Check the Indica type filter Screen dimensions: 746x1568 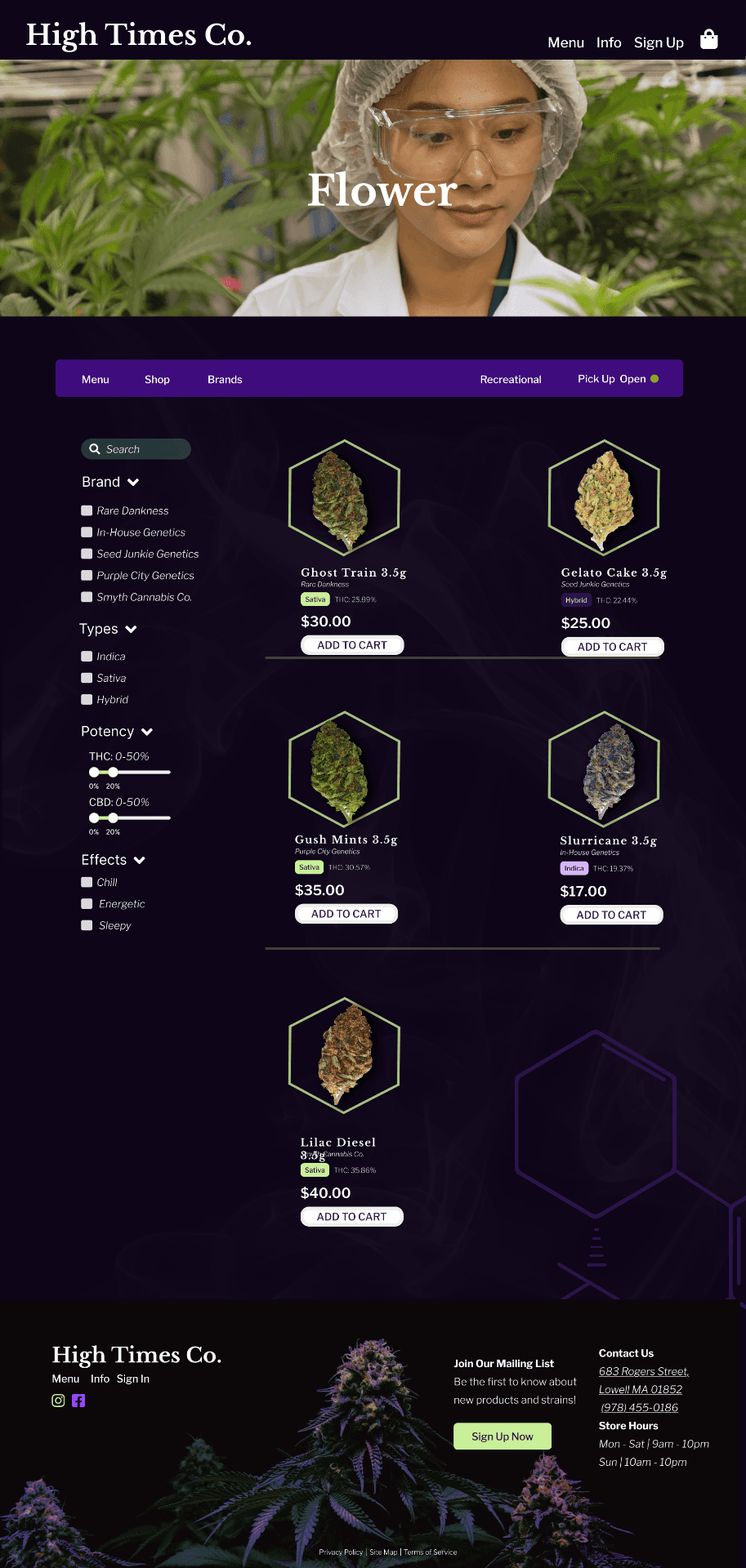point(87,656)
